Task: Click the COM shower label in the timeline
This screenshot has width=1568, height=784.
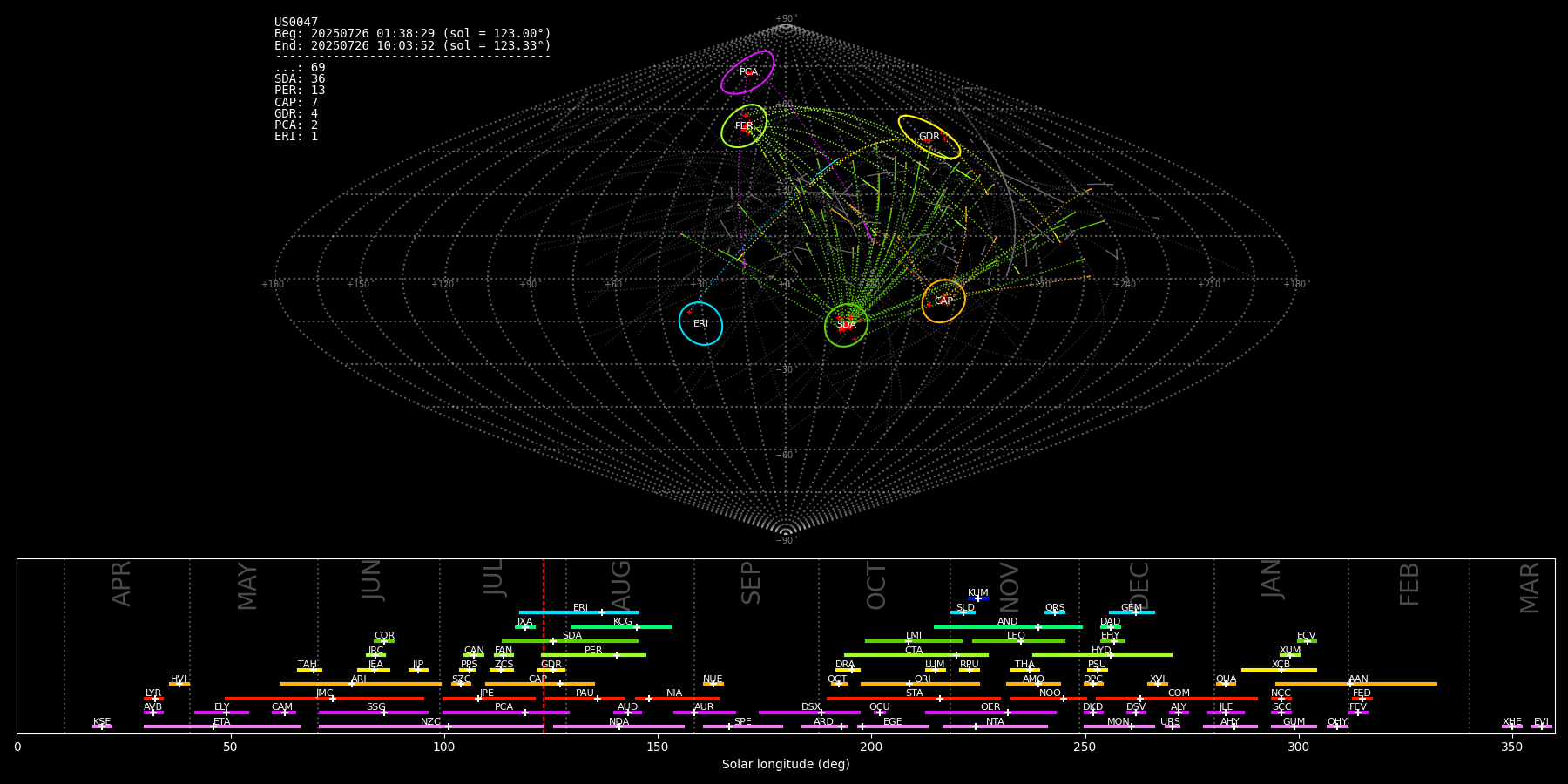Action: tap(1179, 693)
